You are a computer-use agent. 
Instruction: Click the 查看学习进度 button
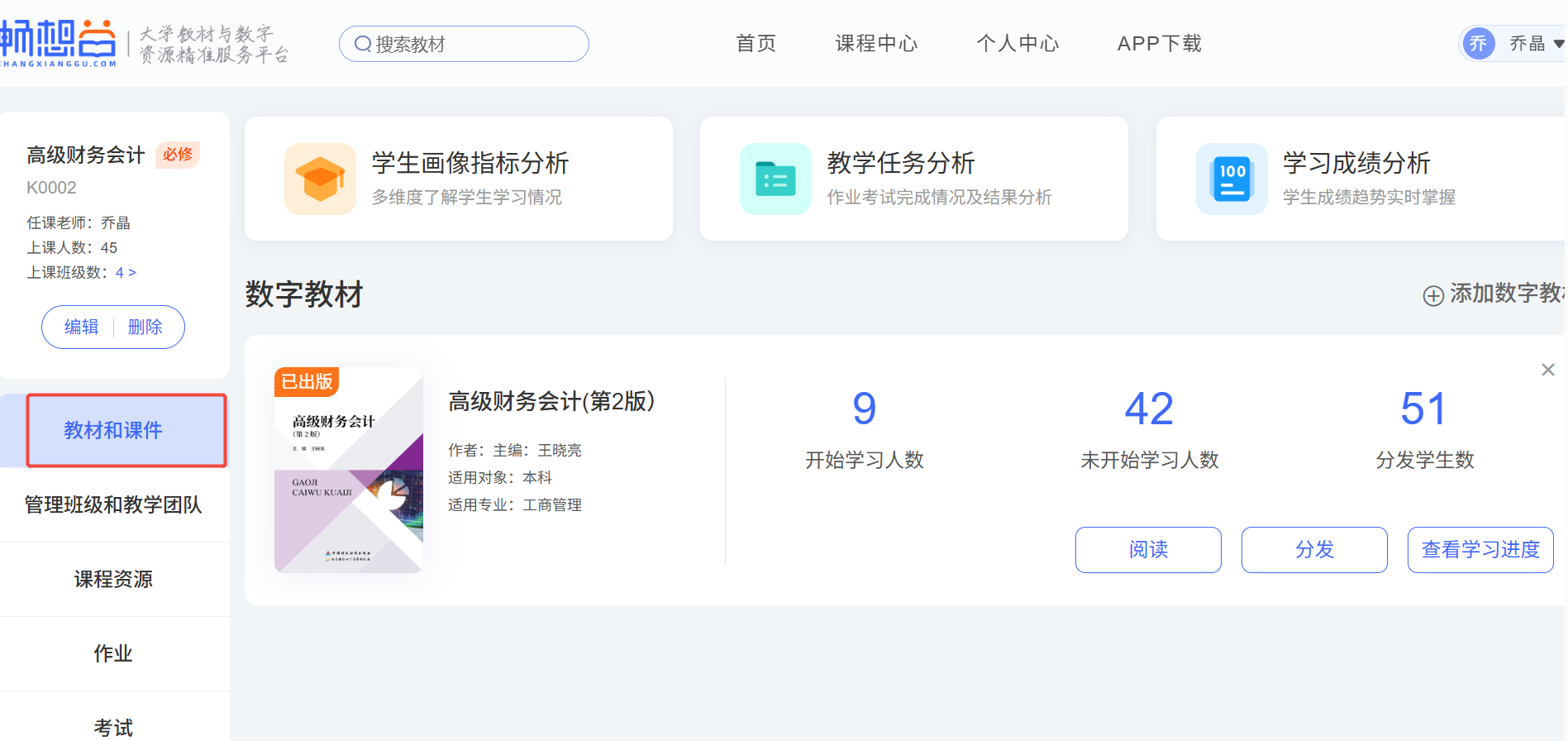(x=1480, y=550)
